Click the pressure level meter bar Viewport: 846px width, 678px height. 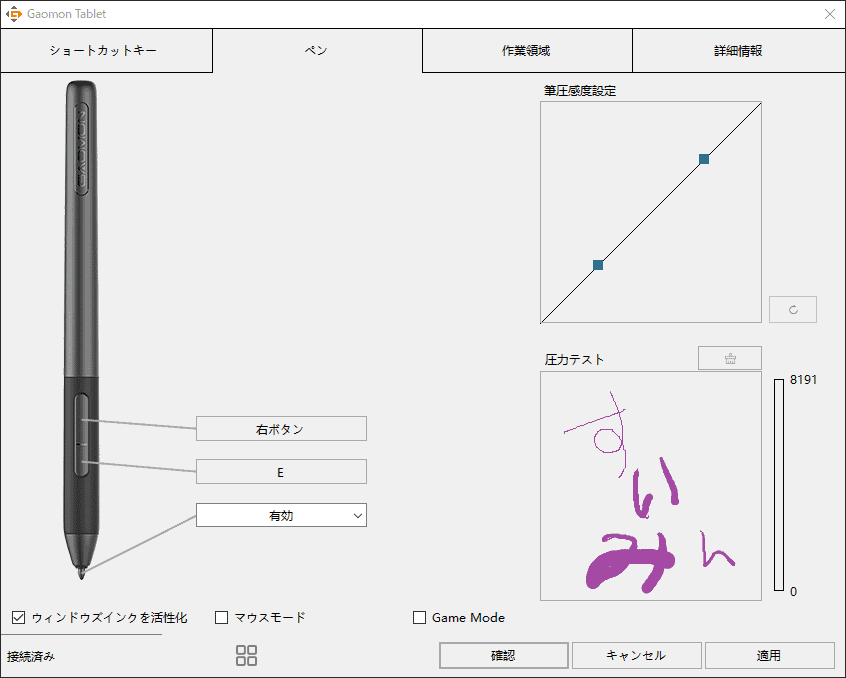pos(779,485)
